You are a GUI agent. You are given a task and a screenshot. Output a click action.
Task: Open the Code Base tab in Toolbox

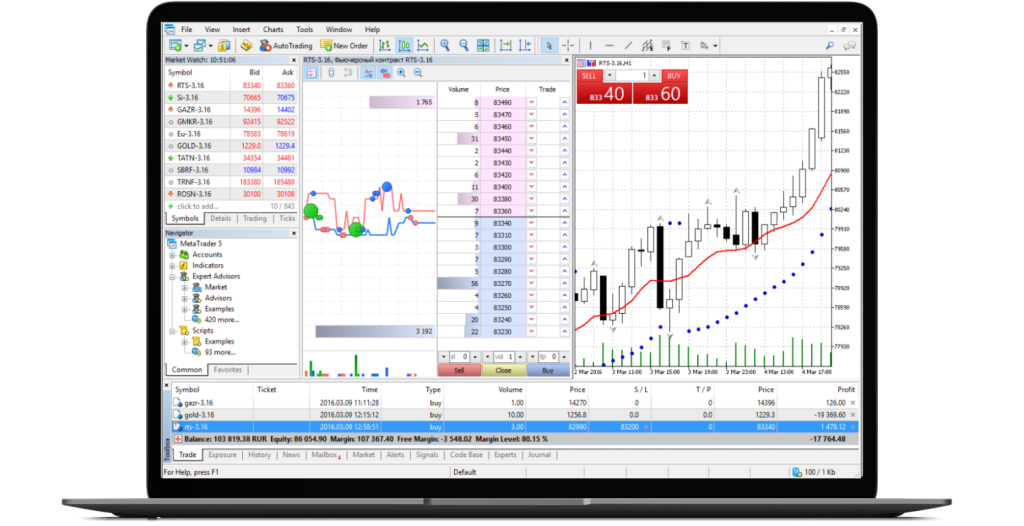[x=466, y=455]
